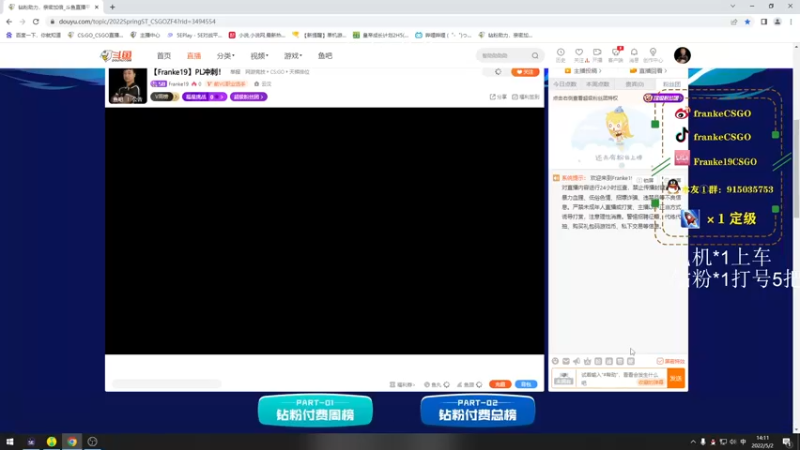Click the fourth square icon after crown
800x450 pixels.
click(x=631, y=361)
